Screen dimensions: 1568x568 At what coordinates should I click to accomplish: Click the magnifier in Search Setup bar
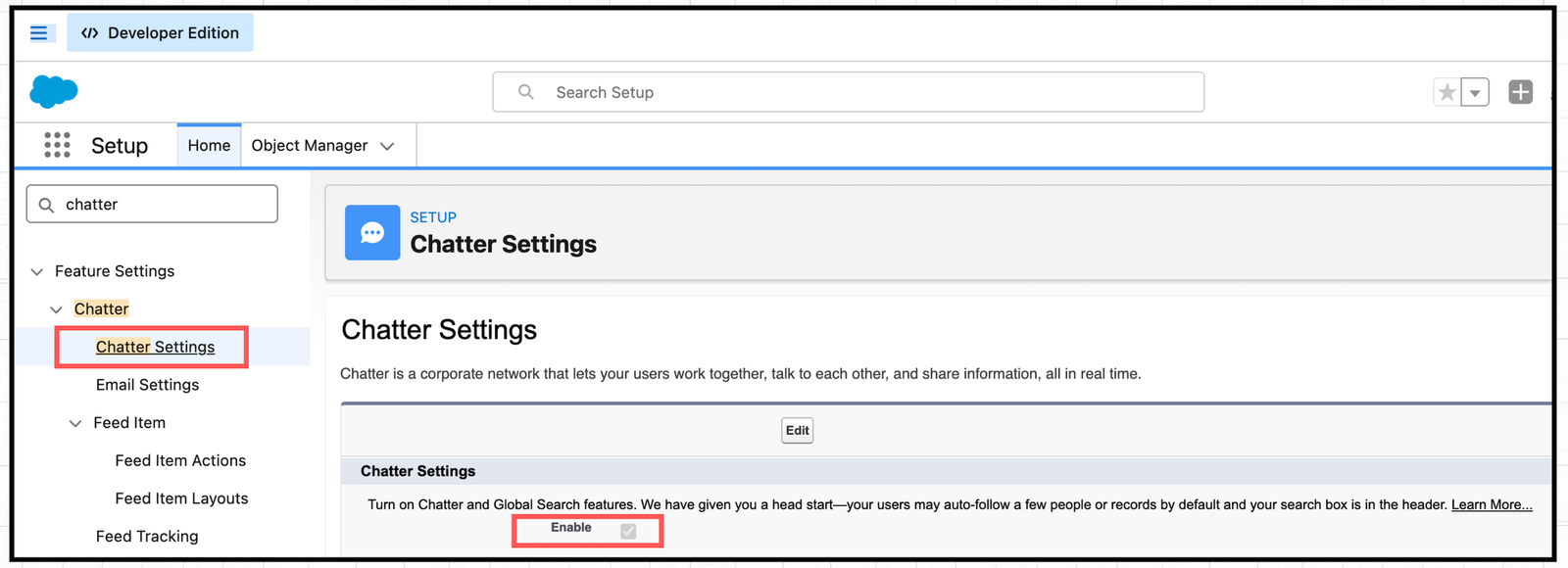coord(526,92)
